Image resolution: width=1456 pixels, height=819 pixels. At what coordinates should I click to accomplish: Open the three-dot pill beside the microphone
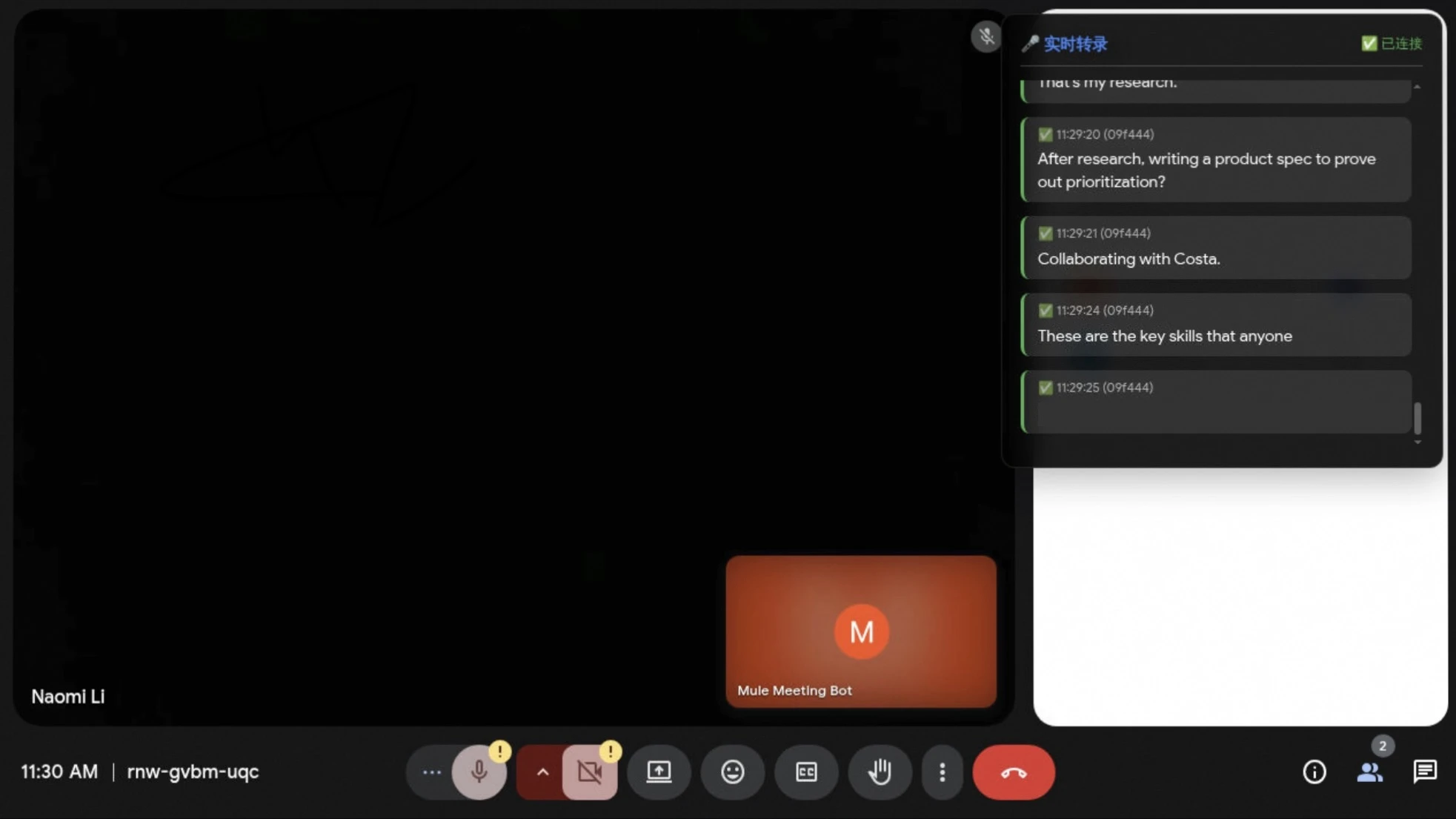point(431,772)
